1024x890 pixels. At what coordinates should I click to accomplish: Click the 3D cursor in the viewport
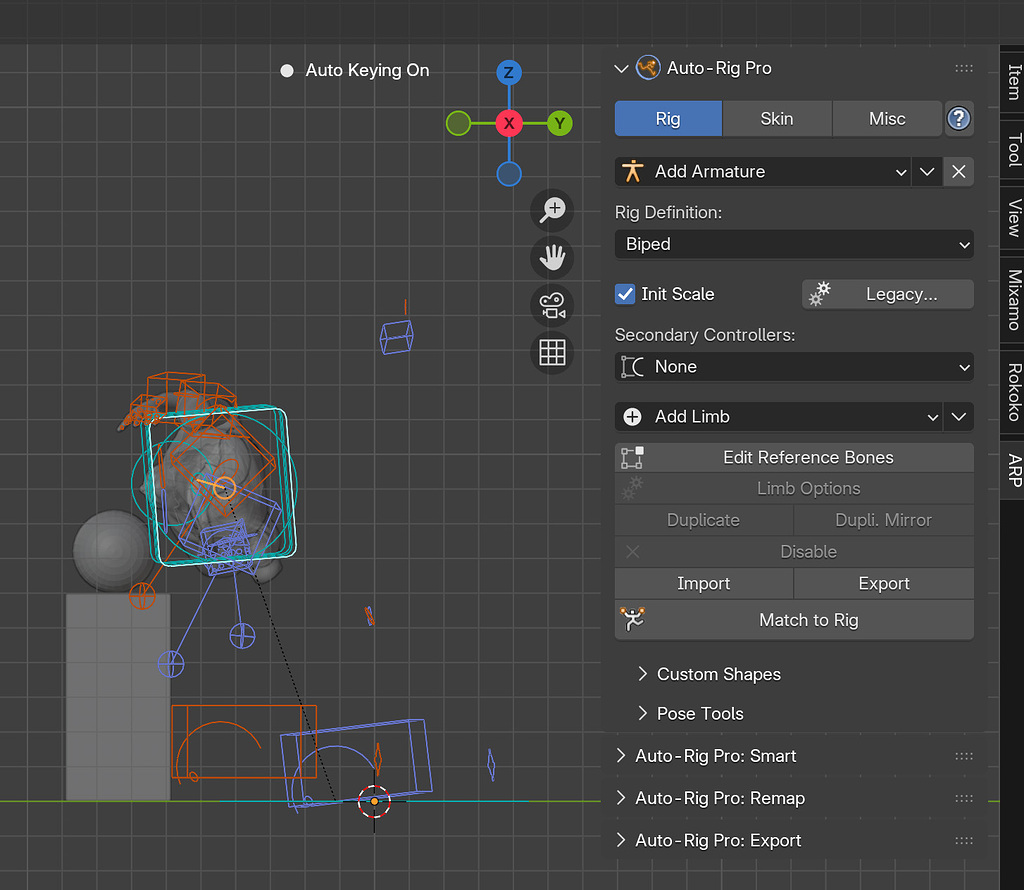(x=374, y=801)
